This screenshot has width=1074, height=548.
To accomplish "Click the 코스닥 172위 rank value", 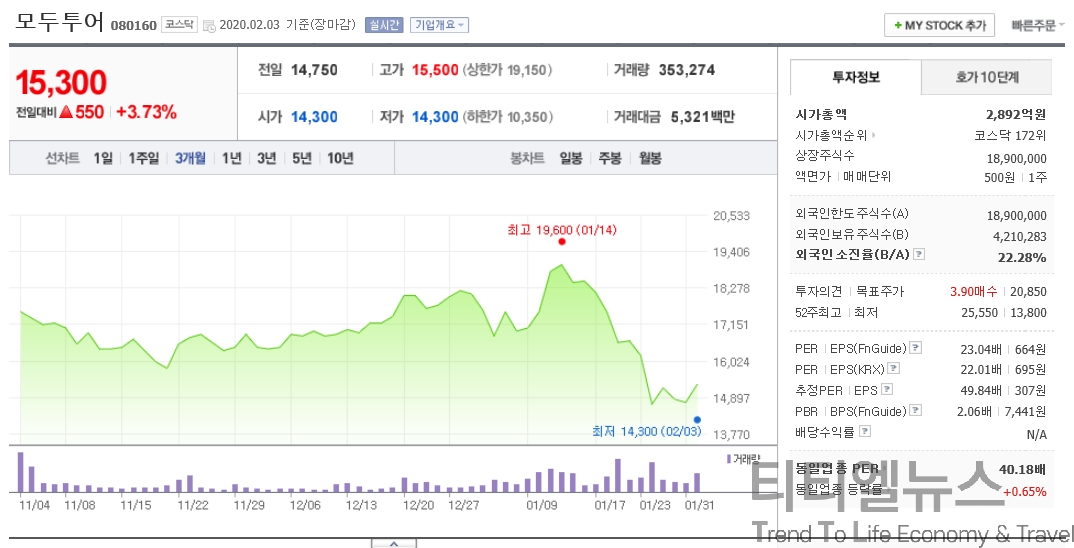I will pyautogui.click(x=1010, y=136).
